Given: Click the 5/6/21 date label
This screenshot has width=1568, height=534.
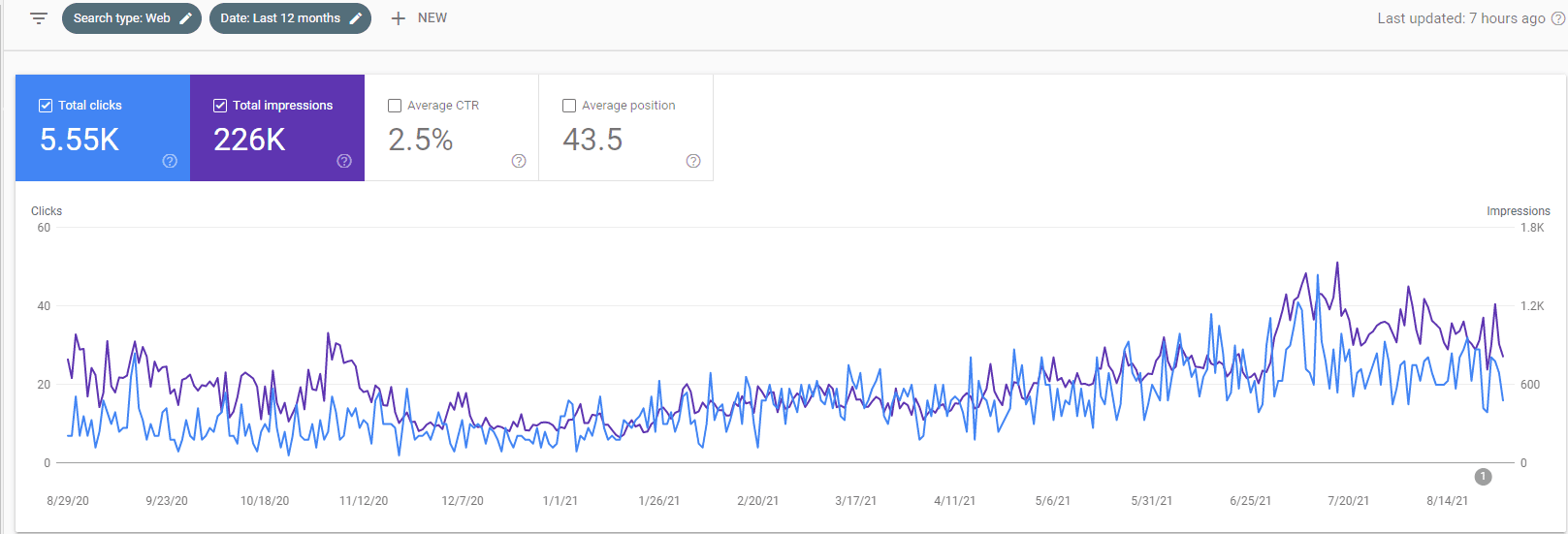Looking at the screenshot, I should point(1053,501).
